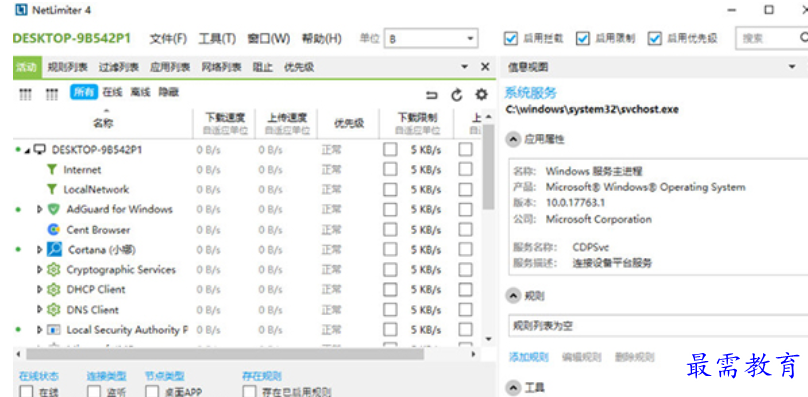Click the Local Security Authority icon

[54, 330]
